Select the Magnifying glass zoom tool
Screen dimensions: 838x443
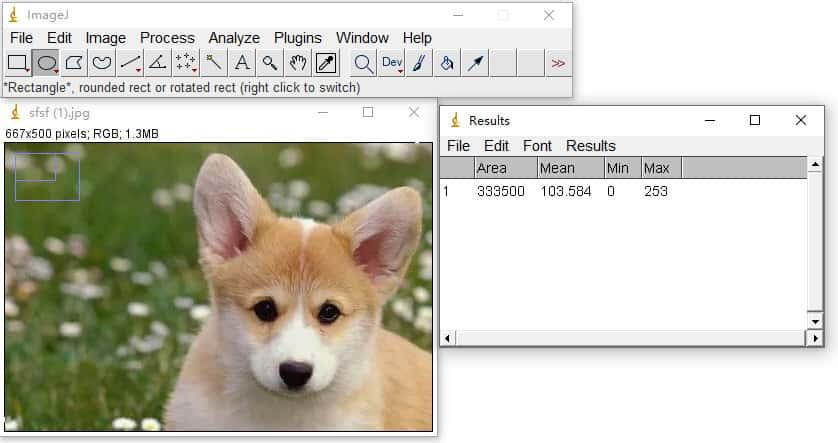270,63
